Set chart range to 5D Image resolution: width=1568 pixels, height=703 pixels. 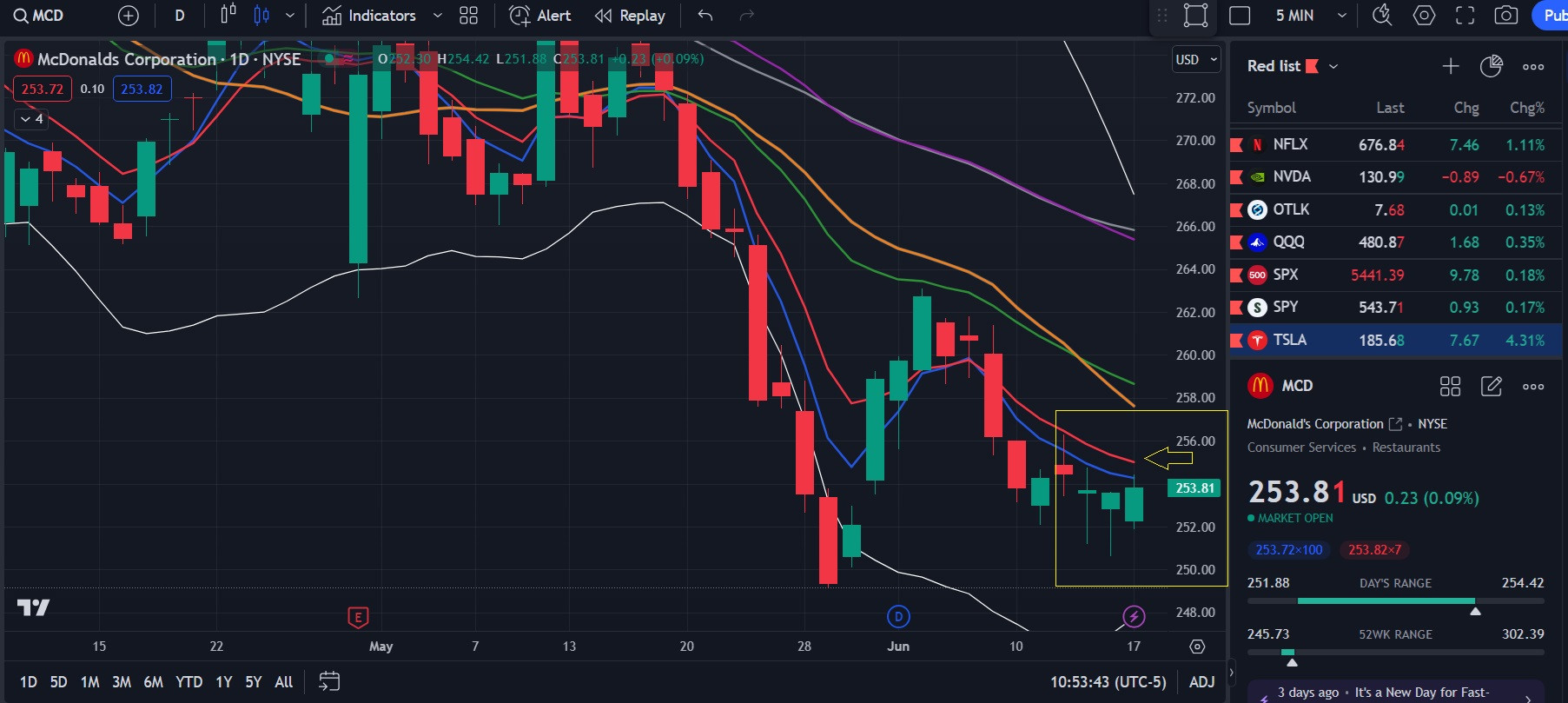pyautogui.click(x=58, y=682)
